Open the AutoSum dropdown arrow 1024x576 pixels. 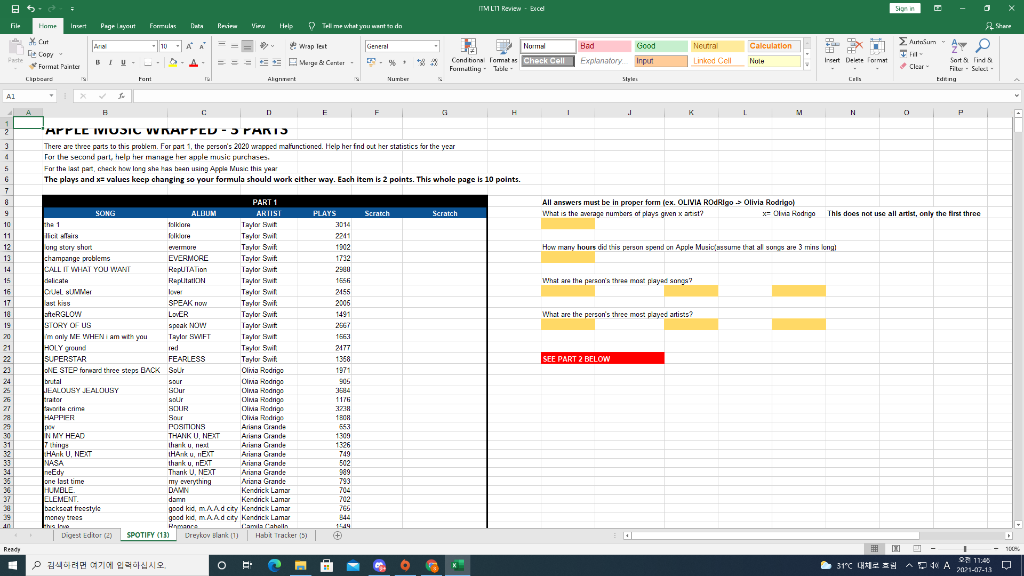point(944,41)
